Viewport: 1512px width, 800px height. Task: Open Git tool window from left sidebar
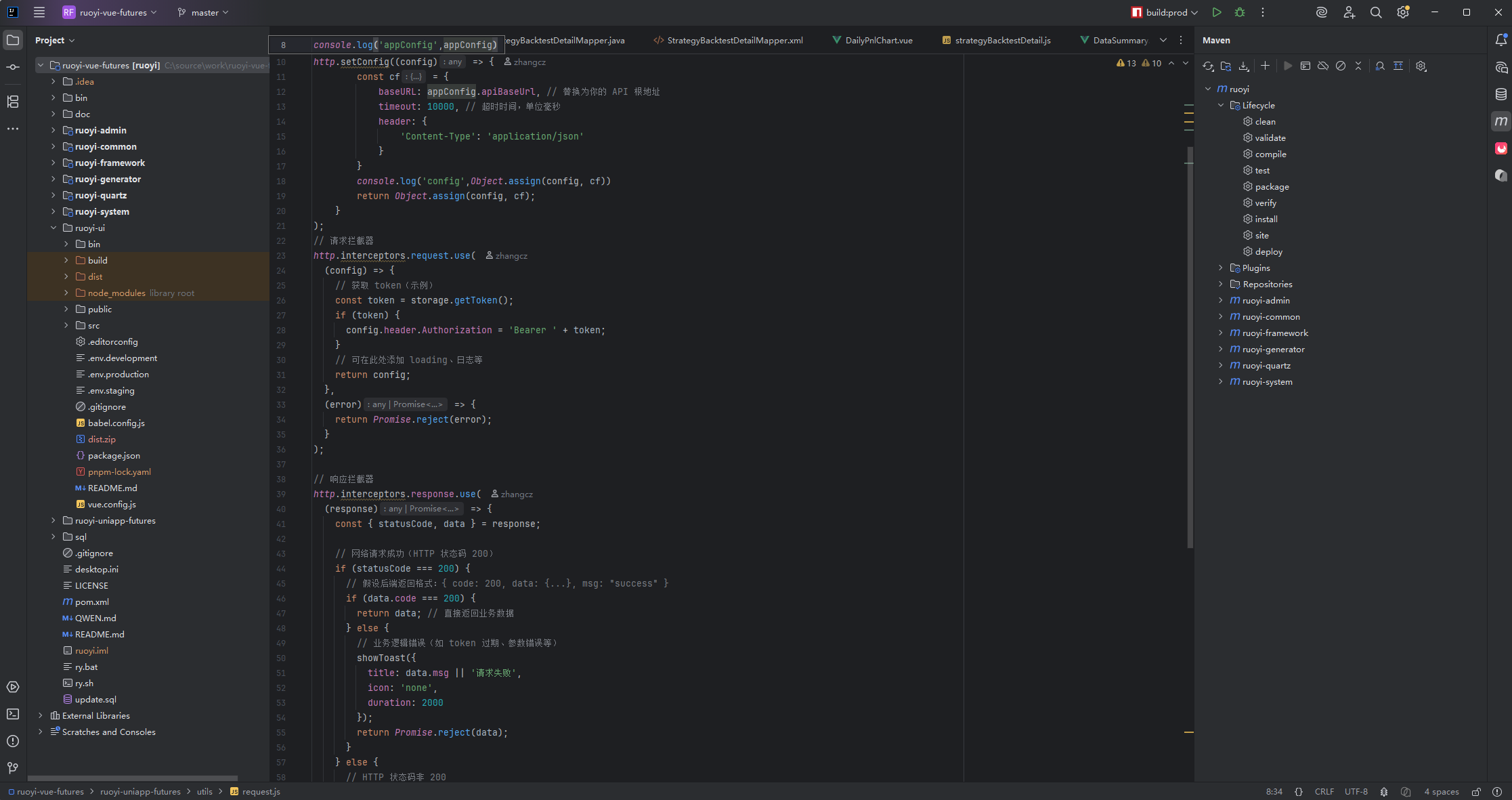13,767
